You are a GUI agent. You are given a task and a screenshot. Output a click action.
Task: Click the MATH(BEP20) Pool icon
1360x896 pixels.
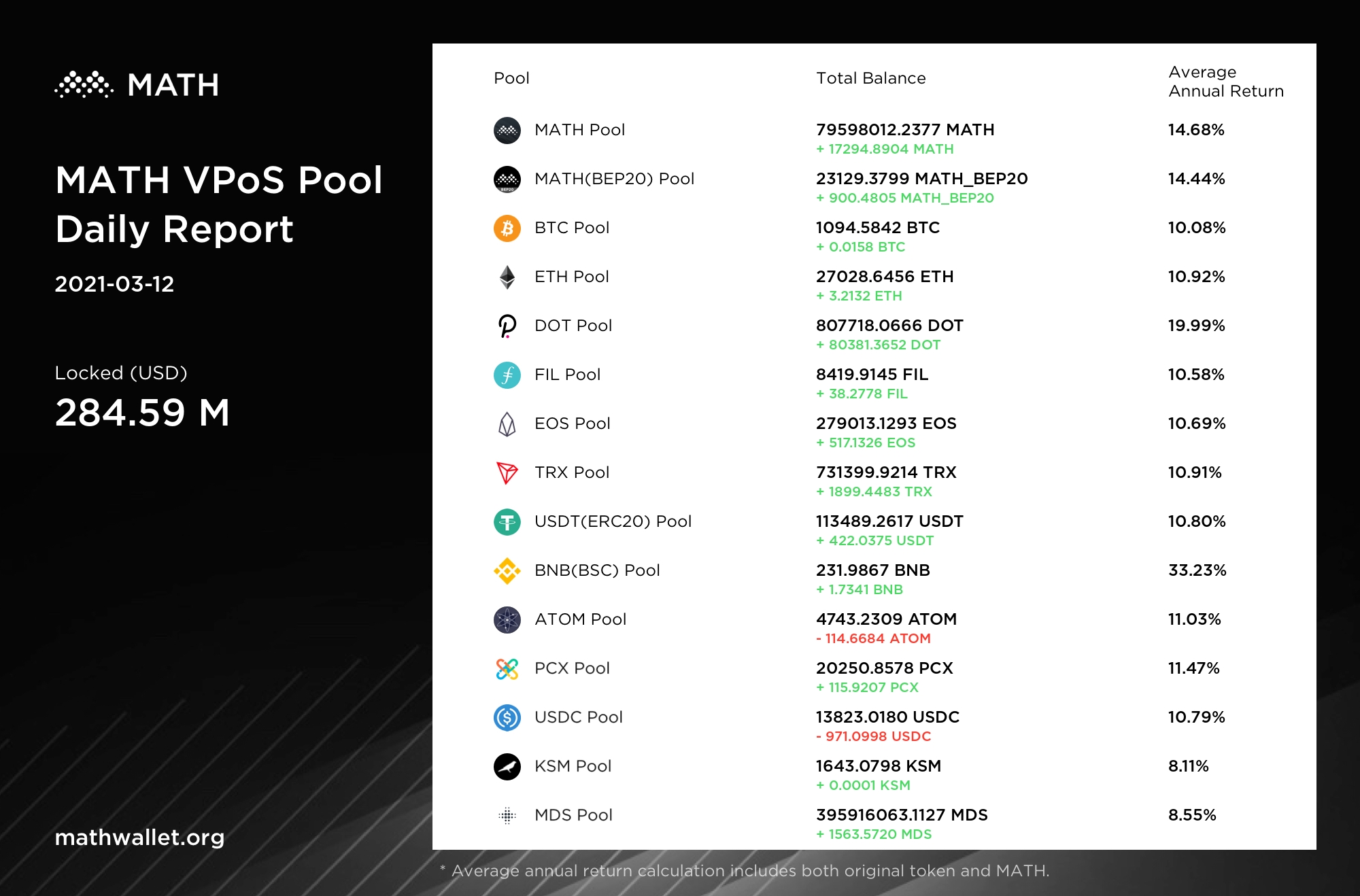507,179
